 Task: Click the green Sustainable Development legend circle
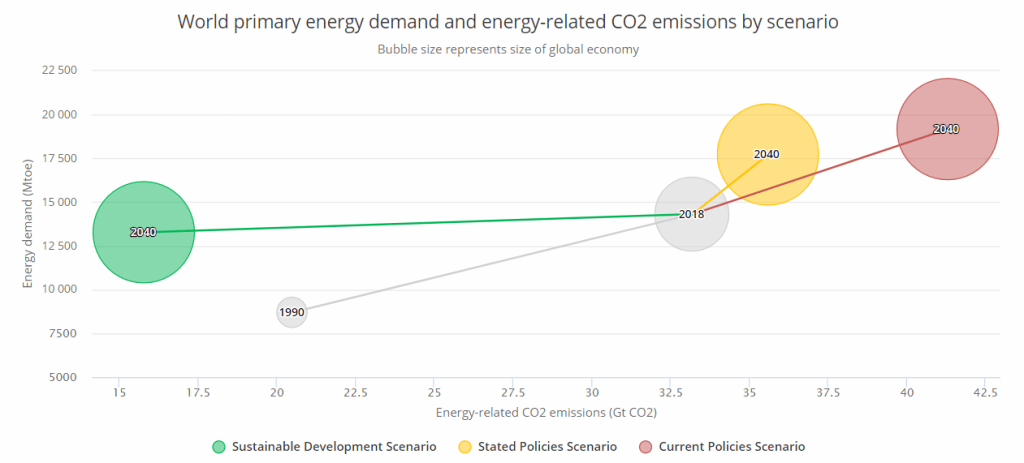tap(219, 446)
